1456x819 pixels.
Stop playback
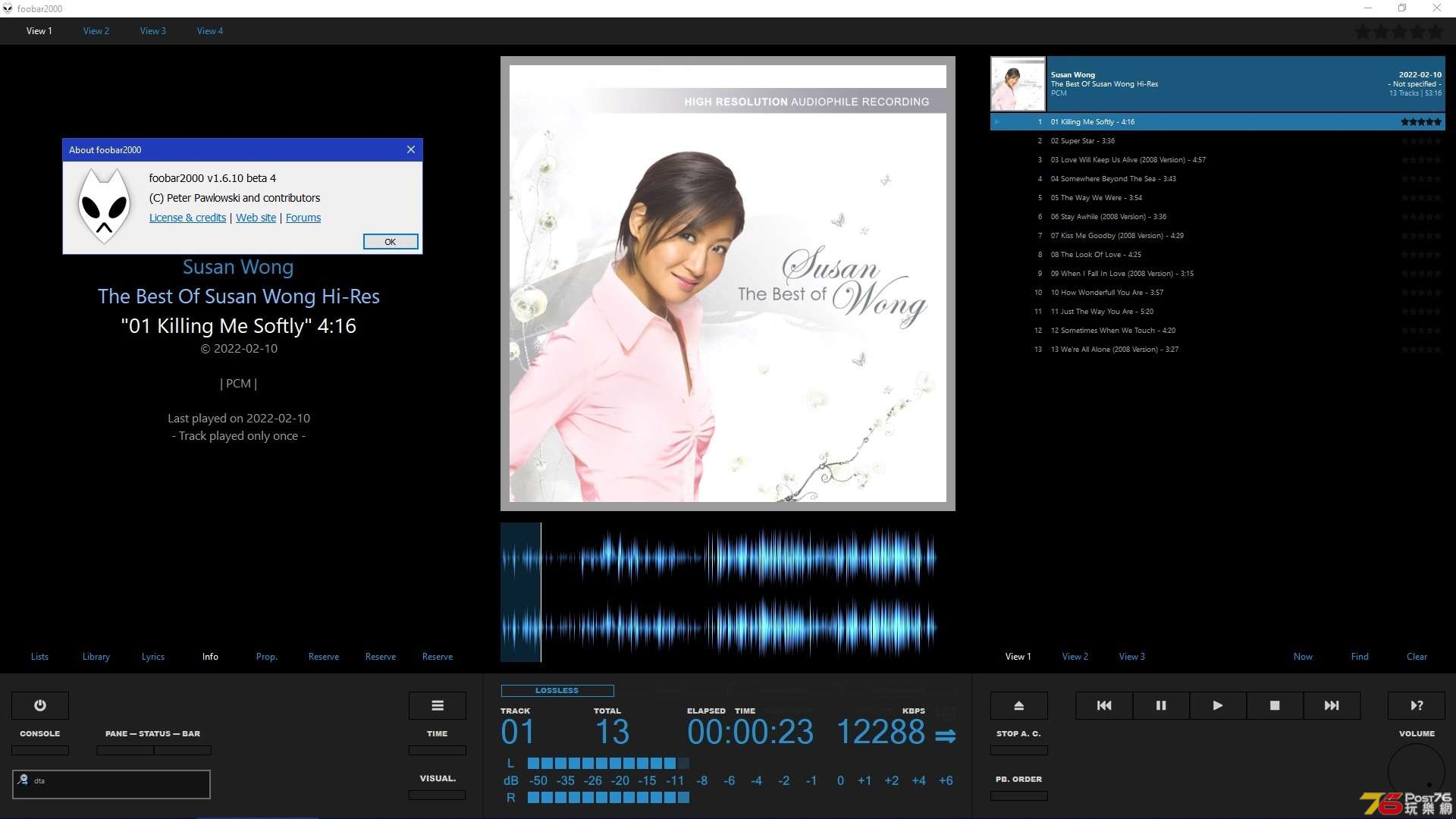pos(1275,705)
